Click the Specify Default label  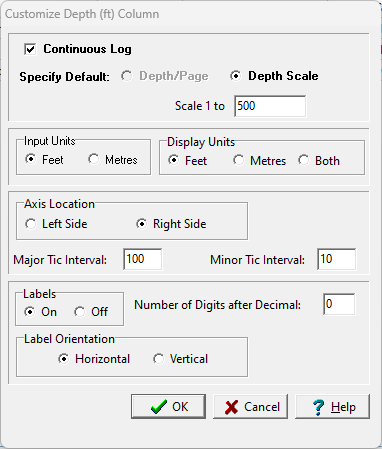coord(64,77)
